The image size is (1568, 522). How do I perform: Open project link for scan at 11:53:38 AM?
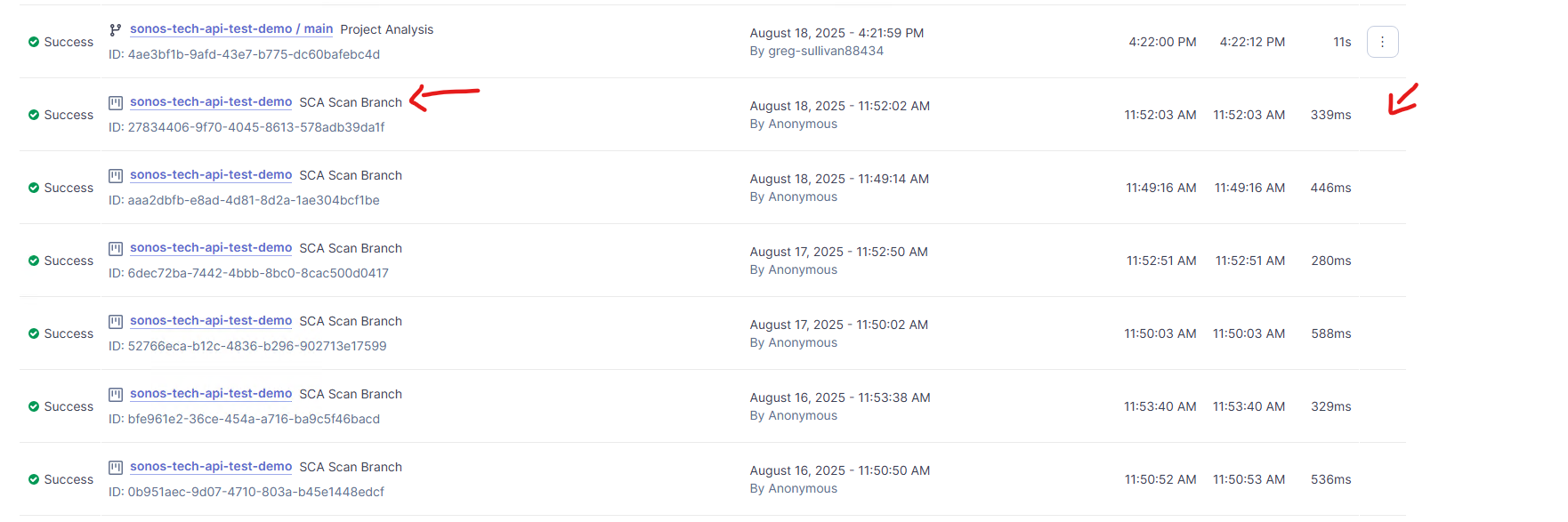coord(211,394)
